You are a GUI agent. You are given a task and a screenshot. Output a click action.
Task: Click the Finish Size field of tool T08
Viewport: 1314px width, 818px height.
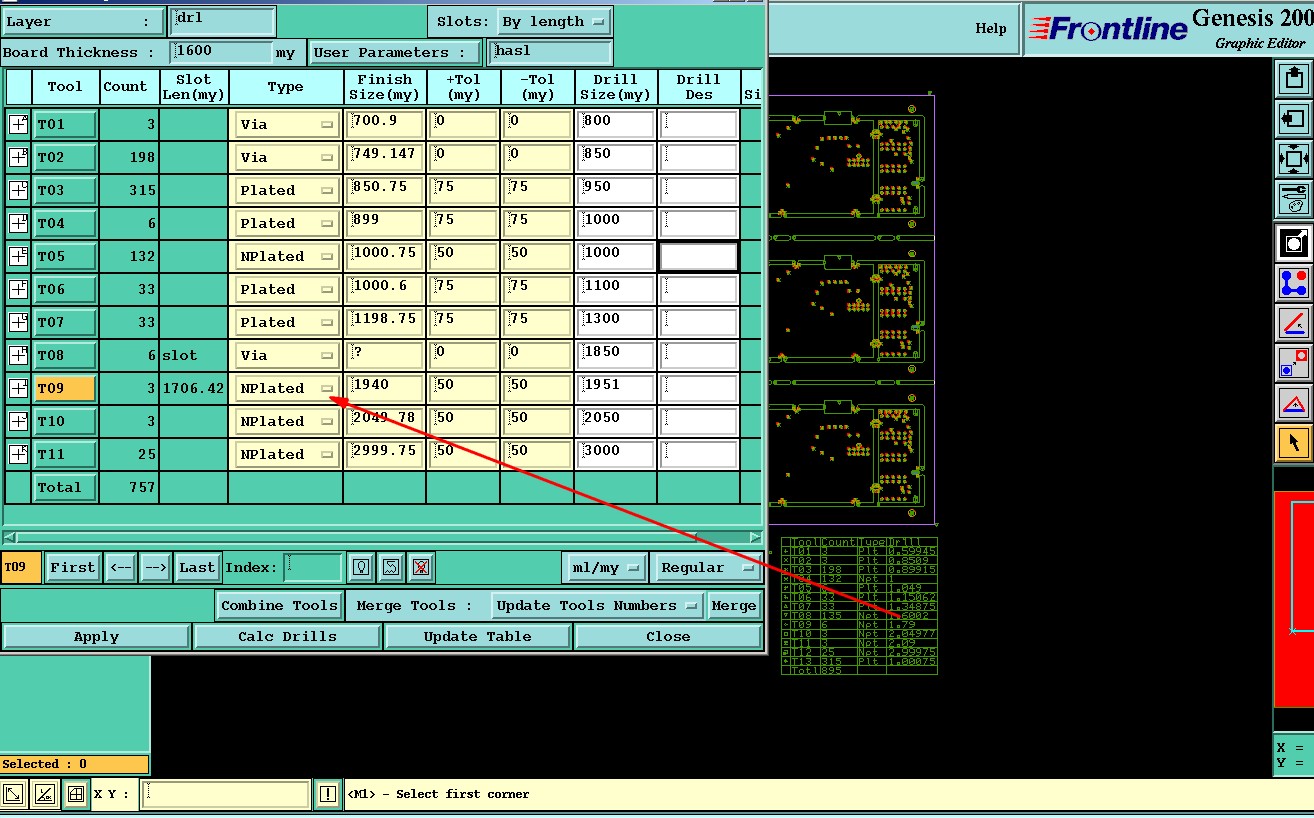385,355
